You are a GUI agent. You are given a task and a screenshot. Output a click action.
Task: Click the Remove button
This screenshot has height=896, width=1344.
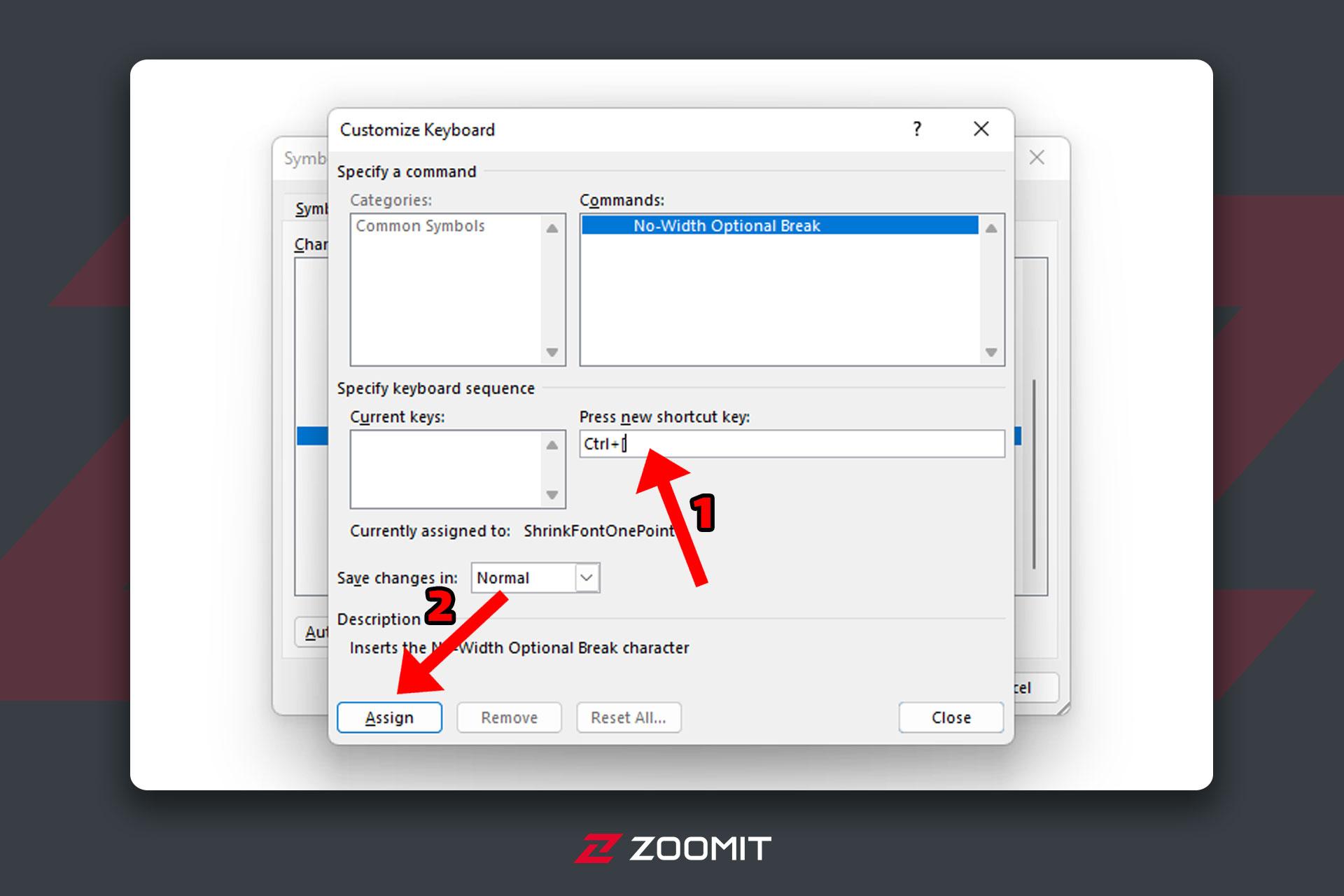pos(509,717)
